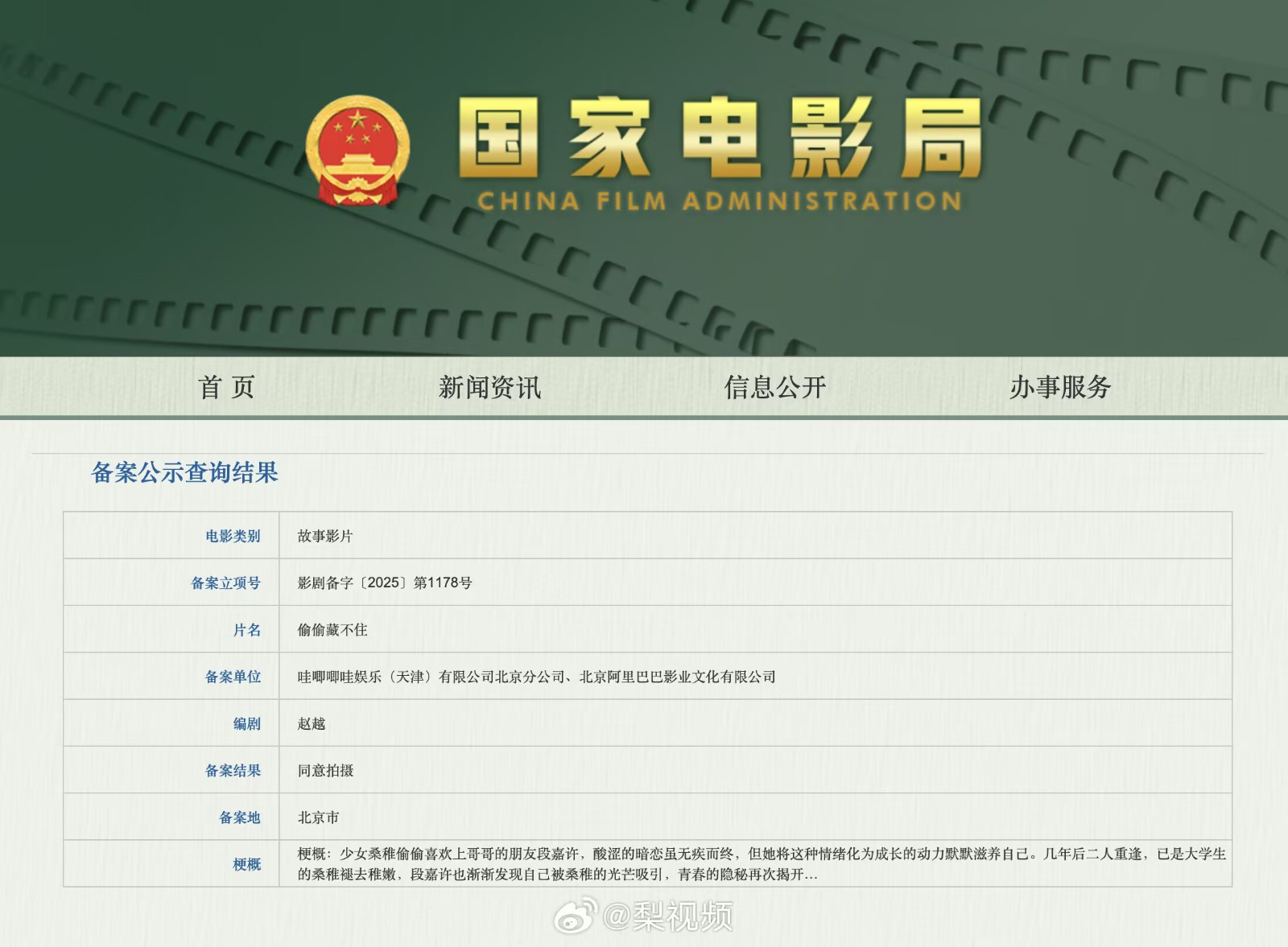Select the film title 偷偷藏不住
The height and width of the screenshot is (947, 1288).
[x=332, y=630]
